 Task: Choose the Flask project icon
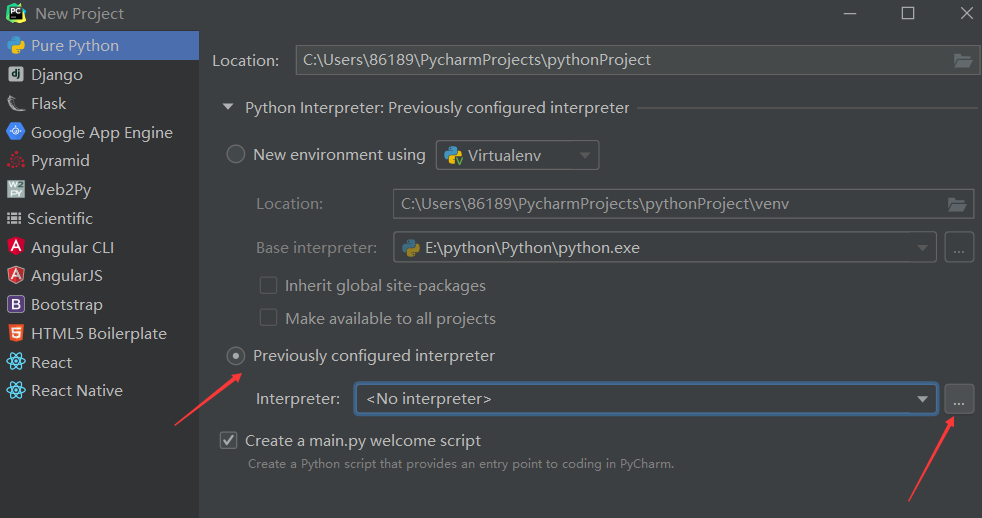coord(15,104)
